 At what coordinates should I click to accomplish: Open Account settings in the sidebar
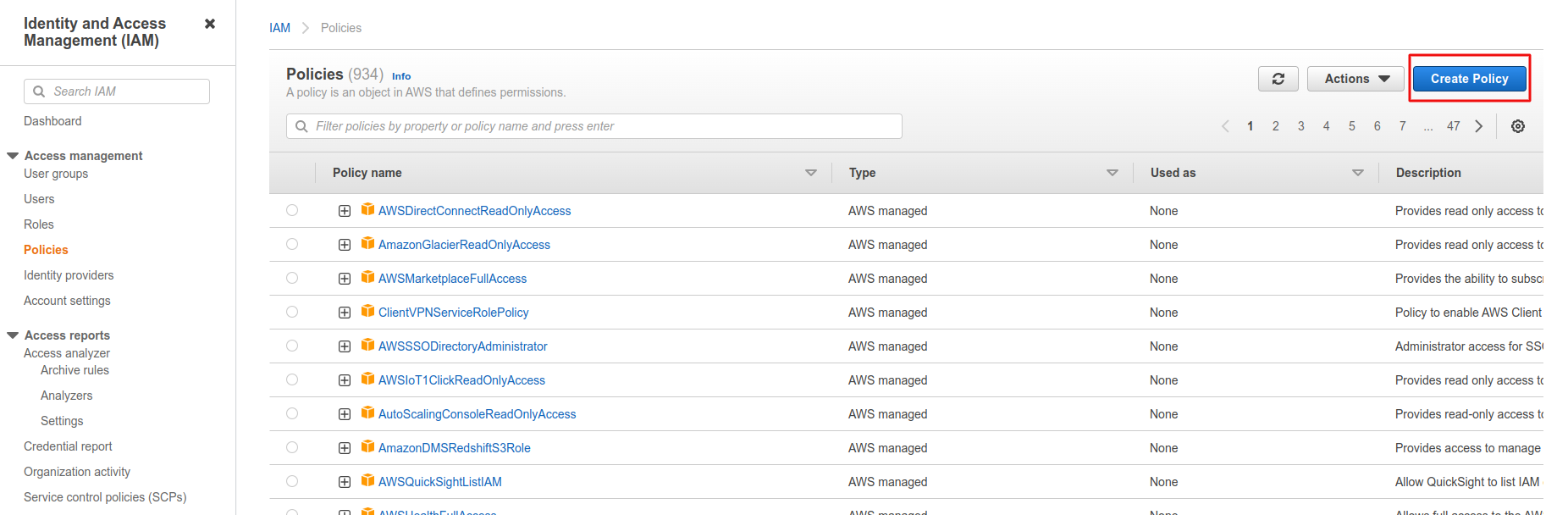click(67, 301)
